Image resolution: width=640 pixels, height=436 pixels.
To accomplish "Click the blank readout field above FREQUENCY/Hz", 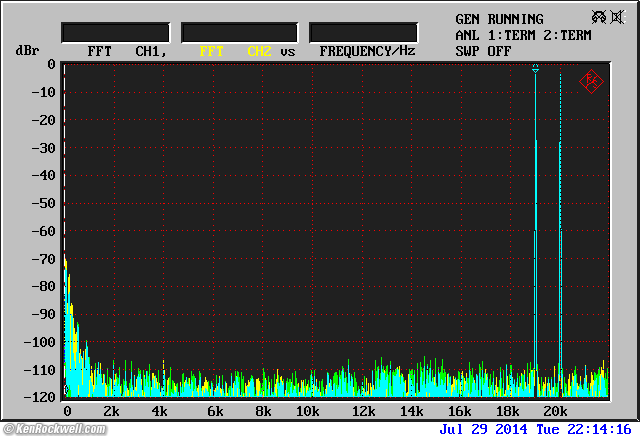I will [363, 33].
